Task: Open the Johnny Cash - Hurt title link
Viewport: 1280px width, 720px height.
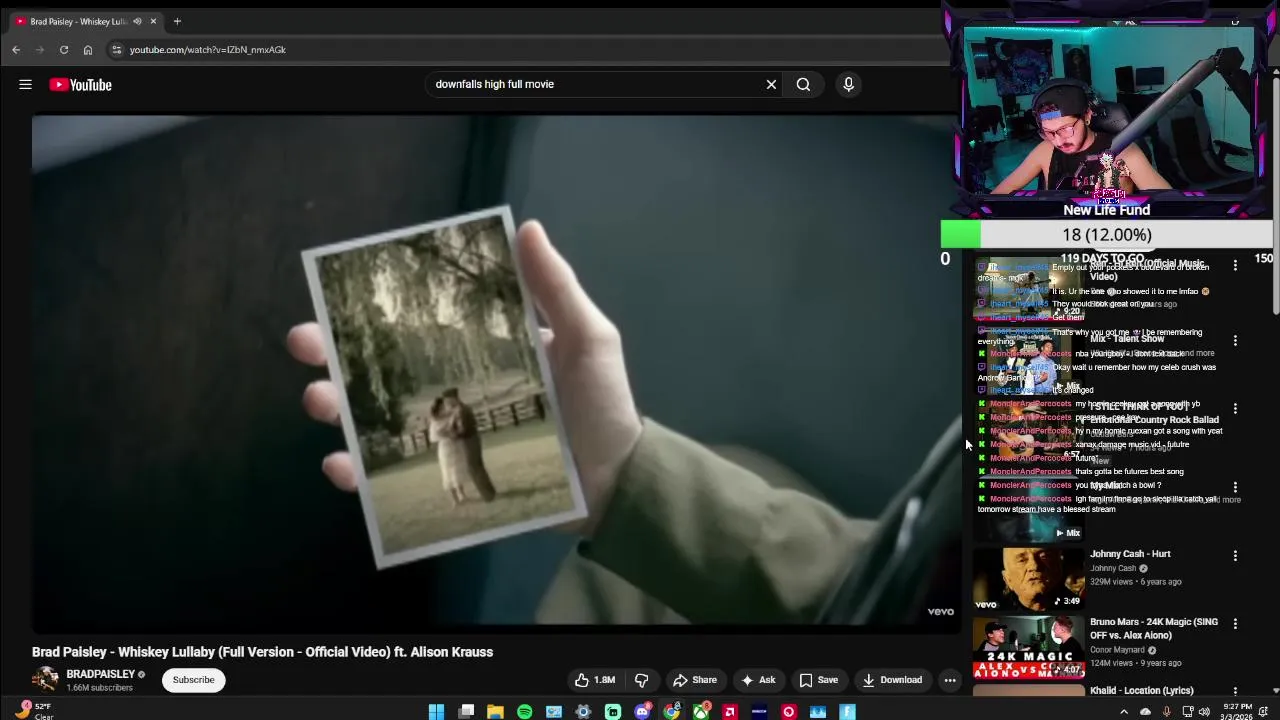Action: pos(1130,554)
